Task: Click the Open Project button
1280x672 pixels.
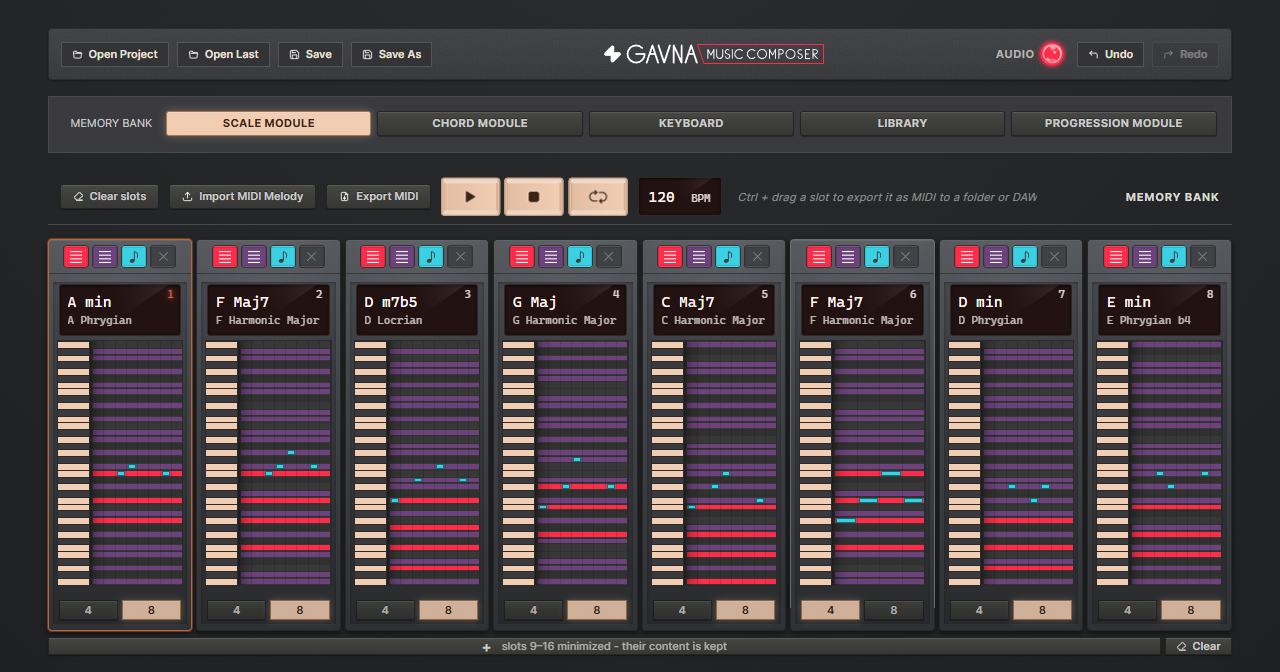Action: point(115,54)
